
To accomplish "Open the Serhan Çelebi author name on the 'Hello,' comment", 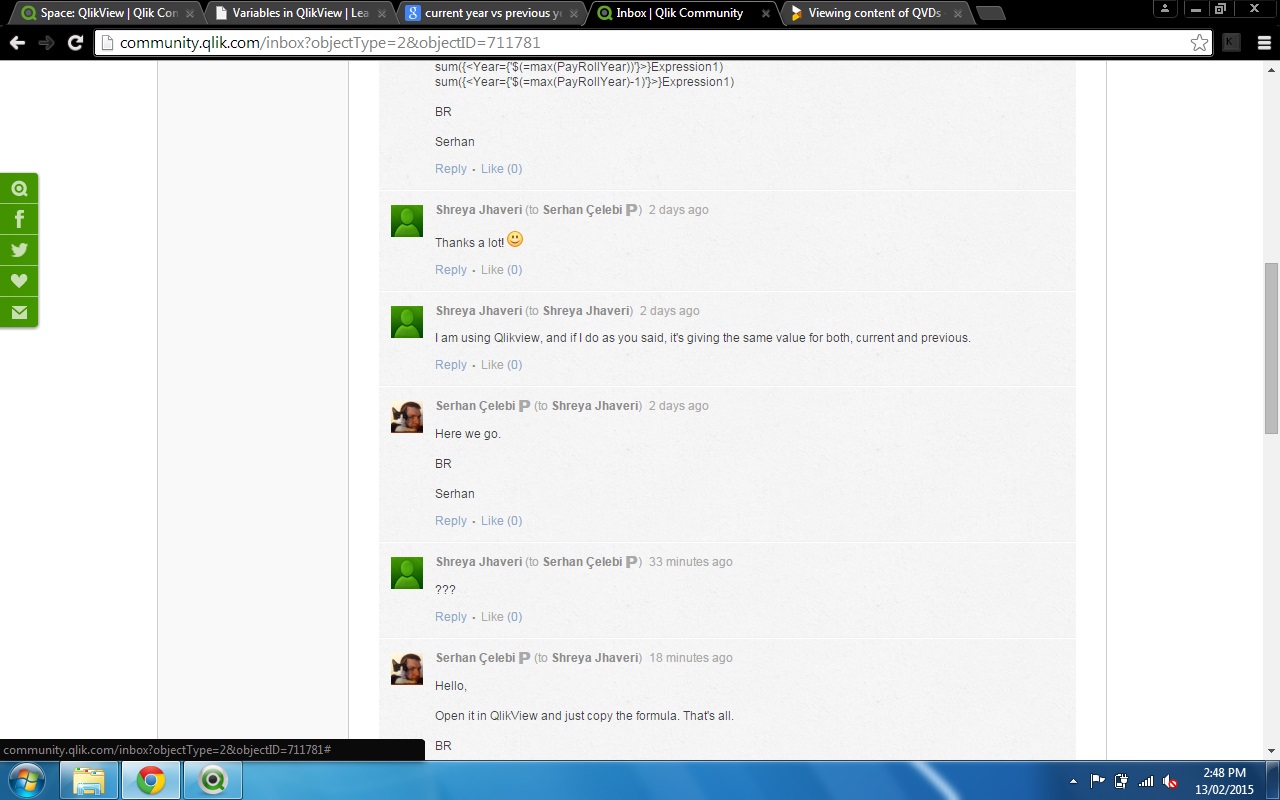I will click(476, 658).
